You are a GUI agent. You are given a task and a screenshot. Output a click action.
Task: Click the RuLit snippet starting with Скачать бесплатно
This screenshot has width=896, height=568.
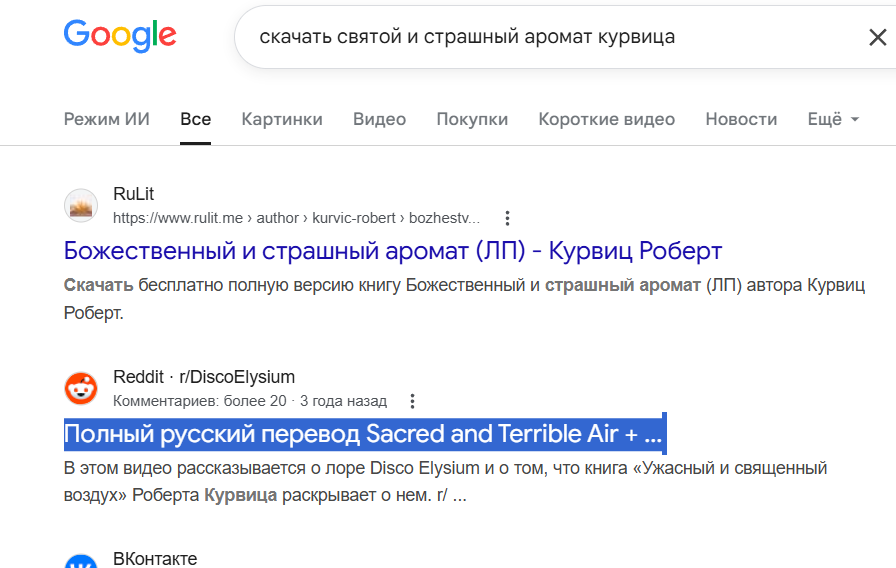(464, 298)
